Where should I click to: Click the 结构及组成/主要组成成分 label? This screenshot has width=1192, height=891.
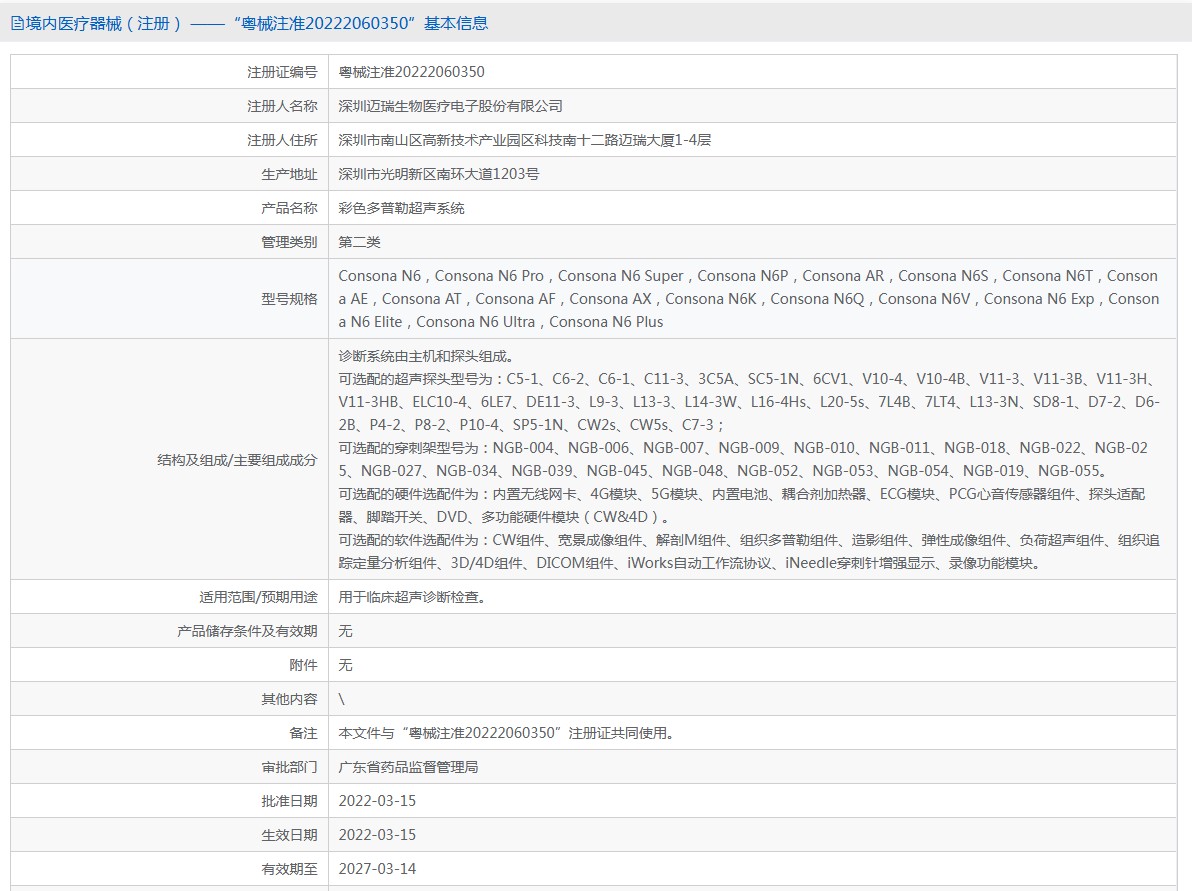pos(236,460)
